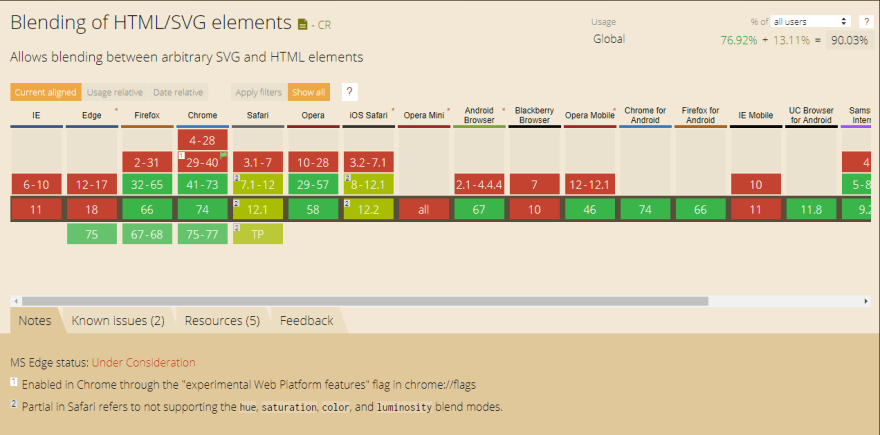Viewport: 880px width, 435px height.
Task: Select the Current aligned view toggle
Action: pos(45,92)
